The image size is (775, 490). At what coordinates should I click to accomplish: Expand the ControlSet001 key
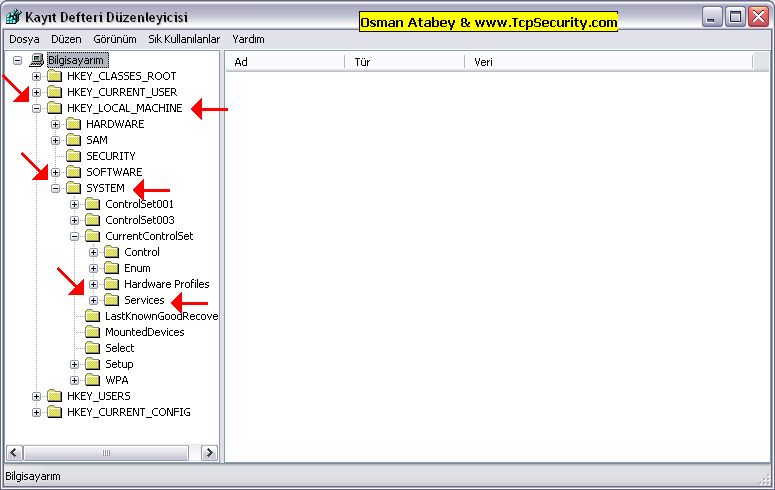[x=75, y=204]
